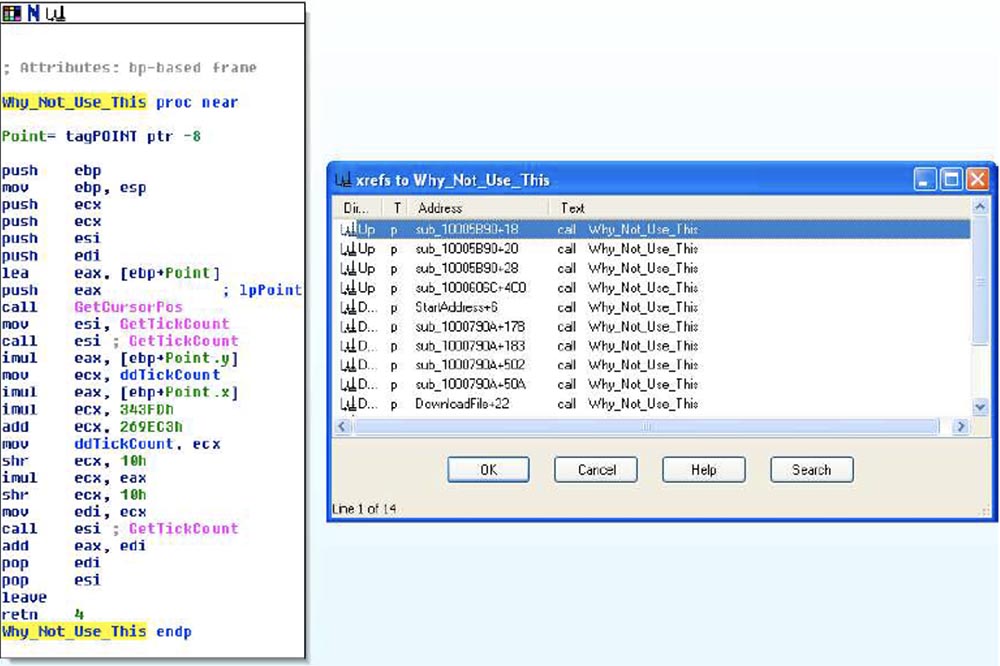Click the constant 343FDh in imul instruction
Viewport: 1000px width, 666px height.
147,410
